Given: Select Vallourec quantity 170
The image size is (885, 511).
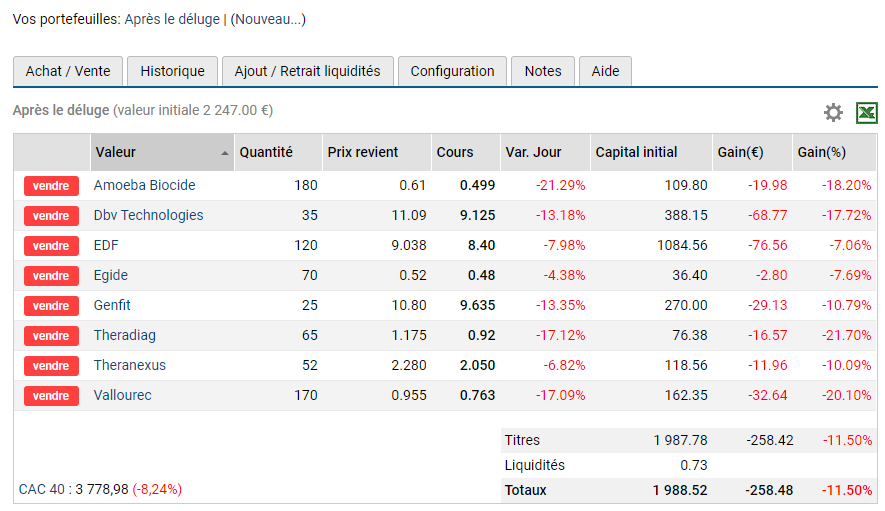Looking at the screenshot, I should [306, 395].
